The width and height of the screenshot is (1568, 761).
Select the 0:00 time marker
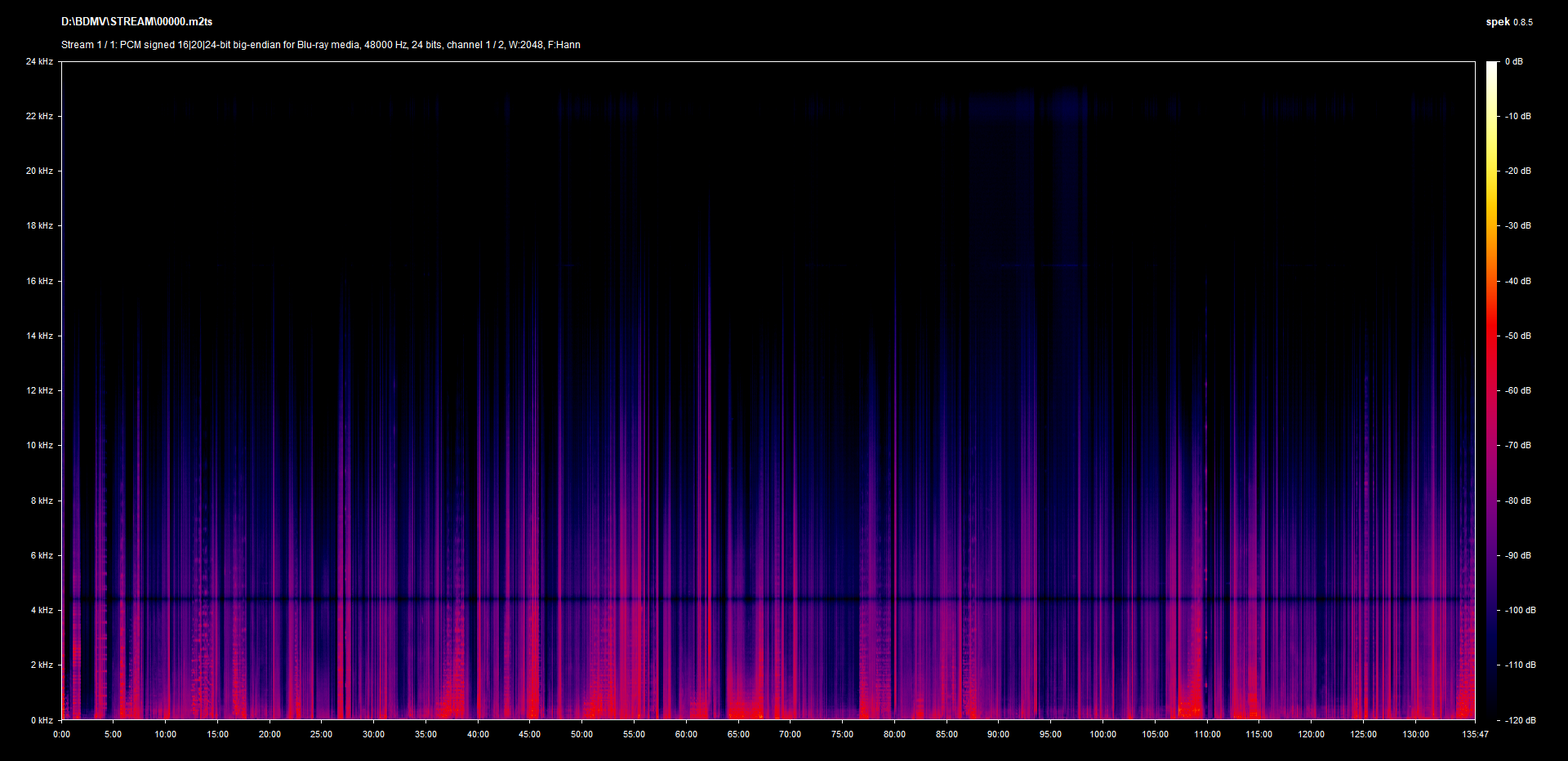point(61,734)
